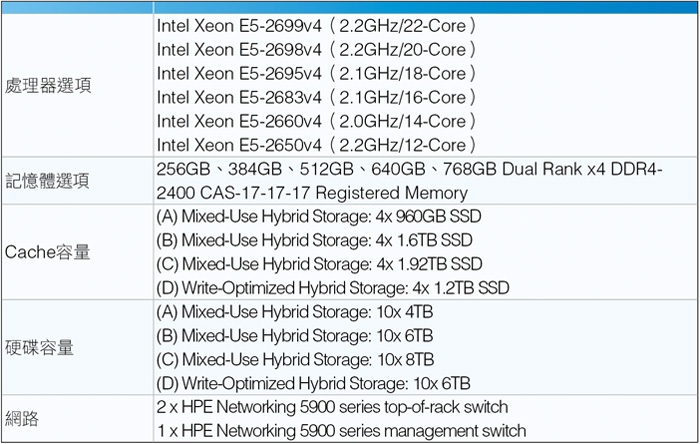Select disk option (A) 10x 4TB
700x444 pixels.
pos(295,311)
